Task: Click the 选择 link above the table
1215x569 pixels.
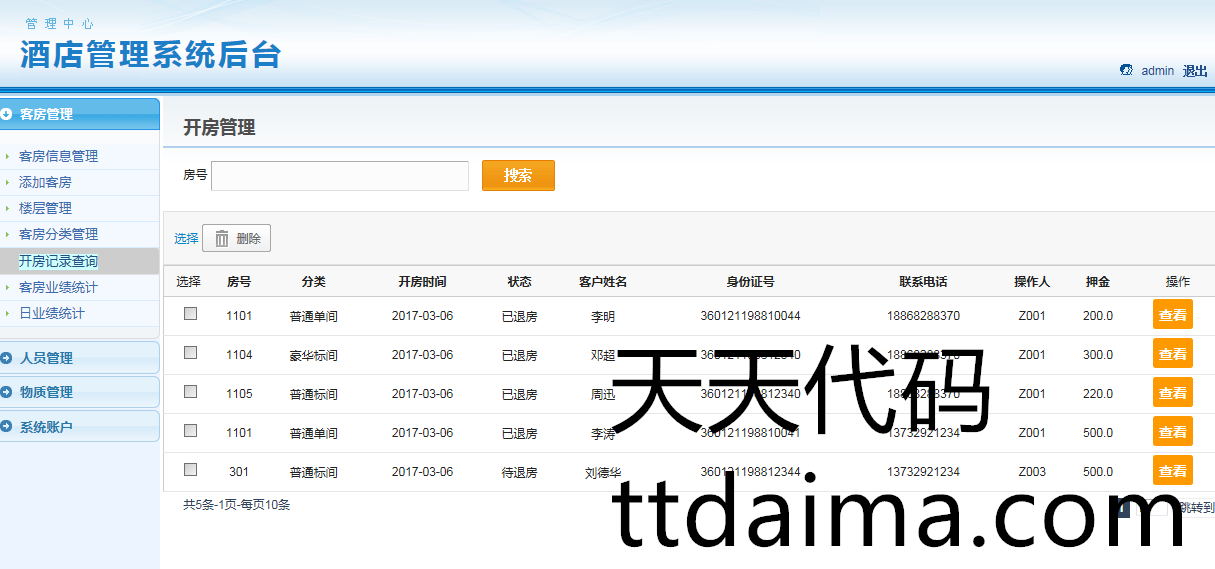Action: tap(186, 239)
